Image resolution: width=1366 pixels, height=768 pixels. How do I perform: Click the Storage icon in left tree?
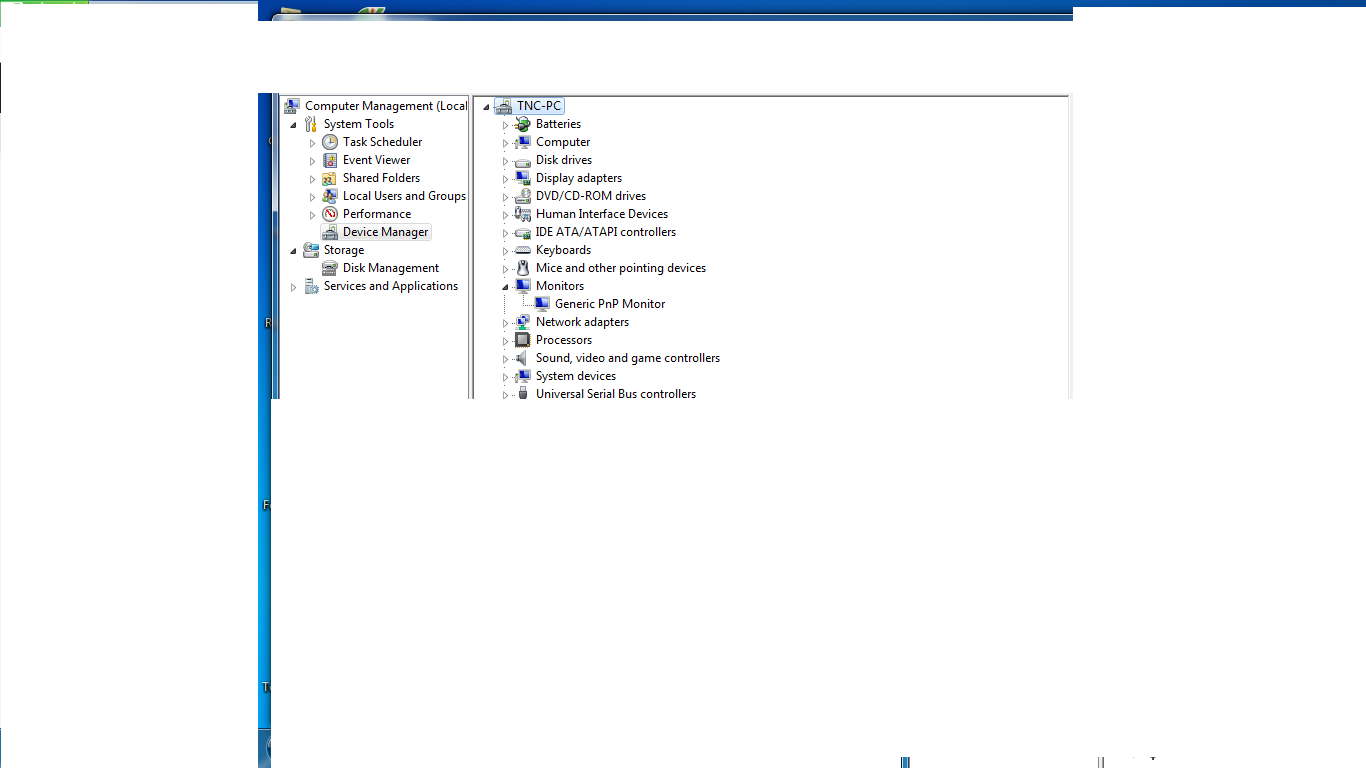(311, 250)
